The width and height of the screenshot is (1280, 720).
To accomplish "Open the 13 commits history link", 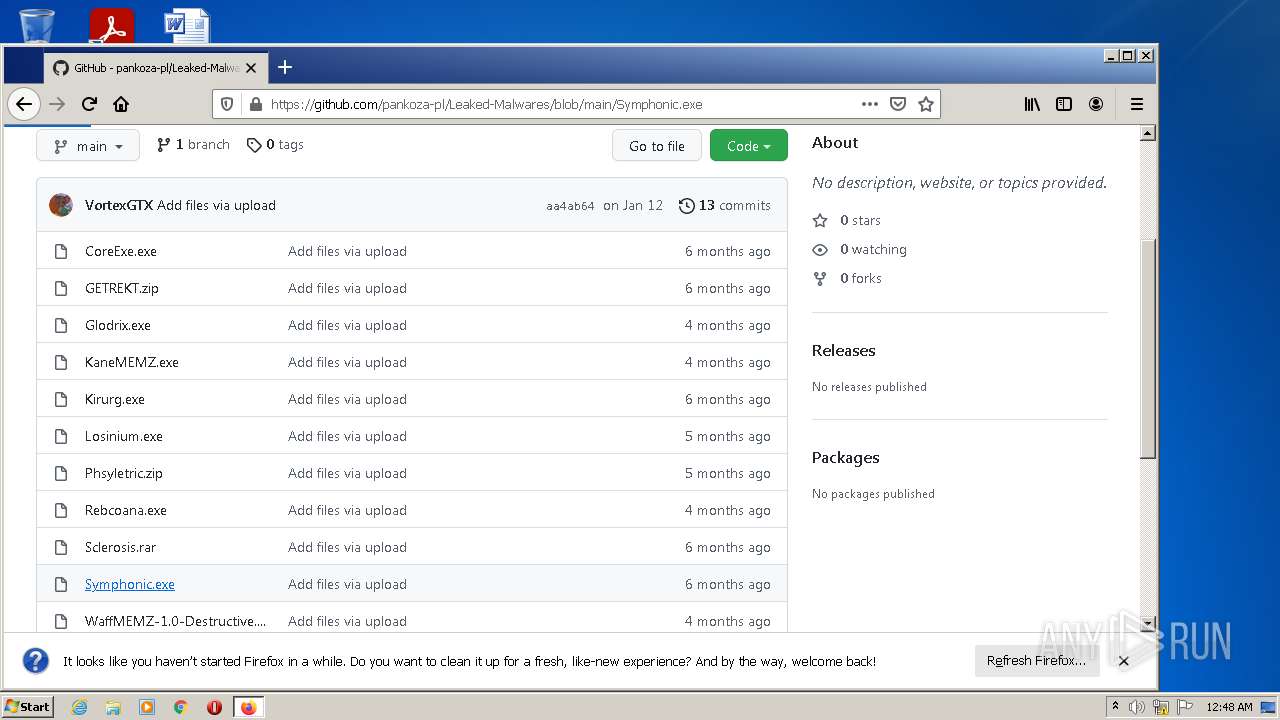I will (x=725, y=205).
